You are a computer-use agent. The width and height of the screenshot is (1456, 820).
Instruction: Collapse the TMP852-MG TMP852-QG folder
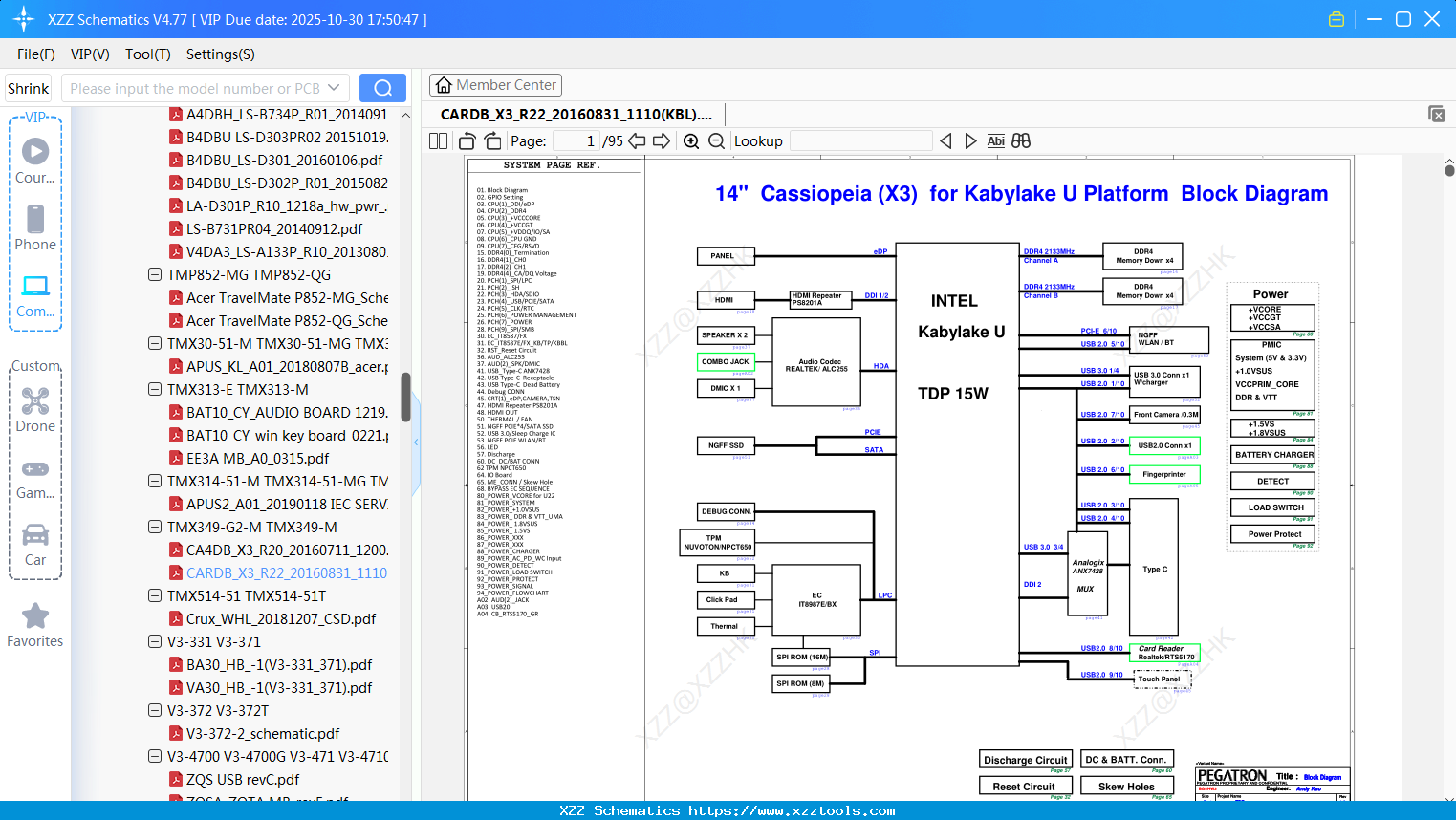click(x=155, y=275)
